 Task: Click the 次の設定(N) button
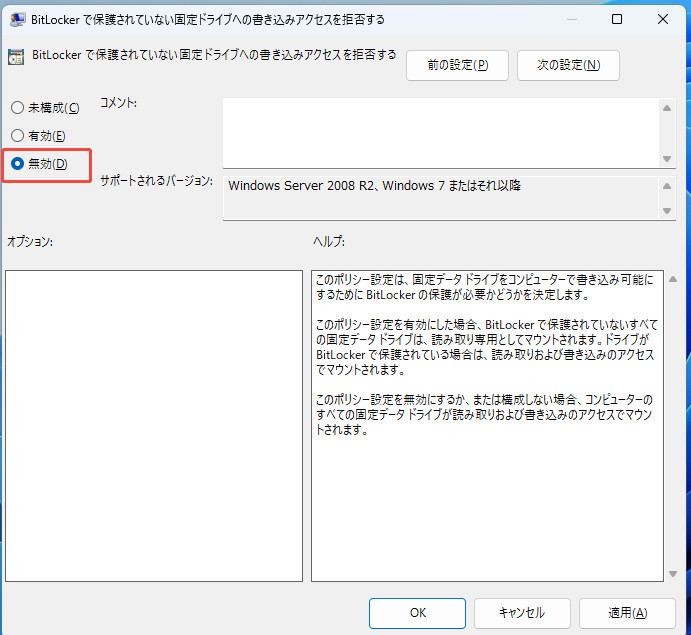[568, 65]
